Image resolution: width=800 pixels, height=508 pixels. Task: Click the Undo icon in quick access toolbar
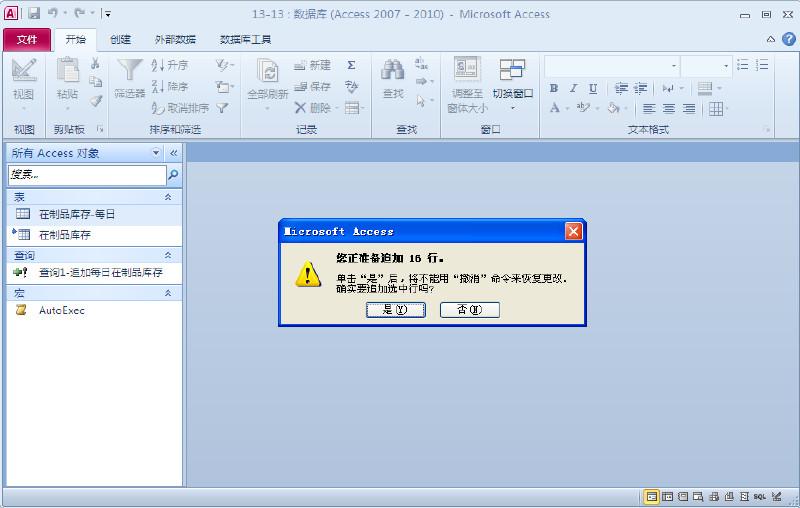[53, 13]
